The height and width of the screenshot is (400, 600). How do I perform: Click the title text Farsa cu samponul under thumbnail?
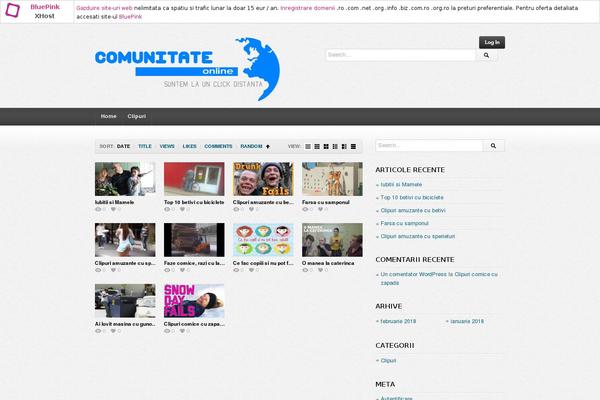[x=326, y=202]
